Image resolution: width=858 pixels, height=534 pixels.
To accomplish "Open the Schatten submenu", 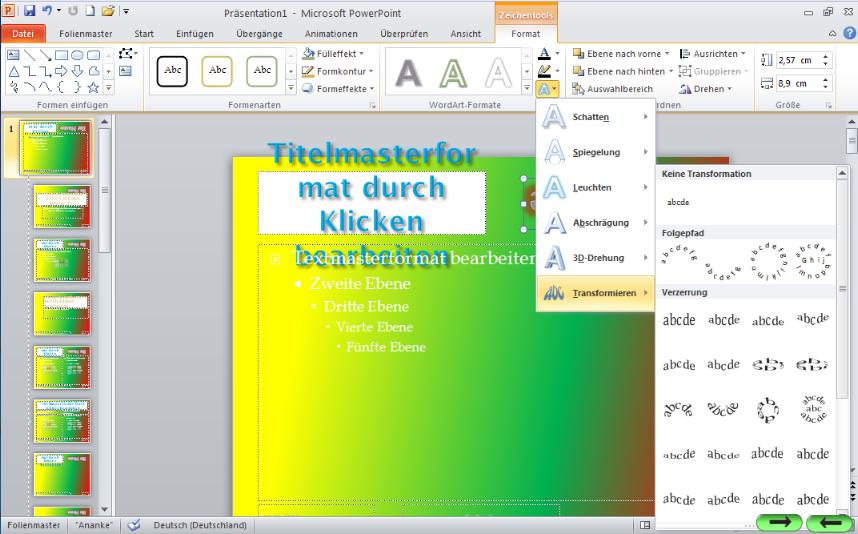I will [595, 117].
